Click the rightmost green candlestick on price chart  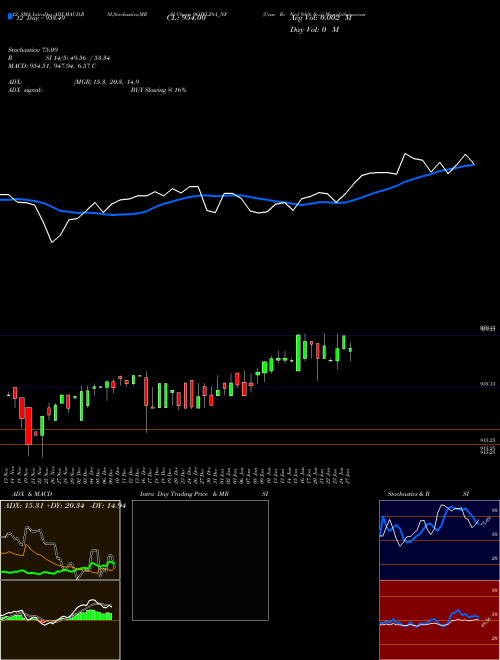pyautogui.click(x=350, y=350)
